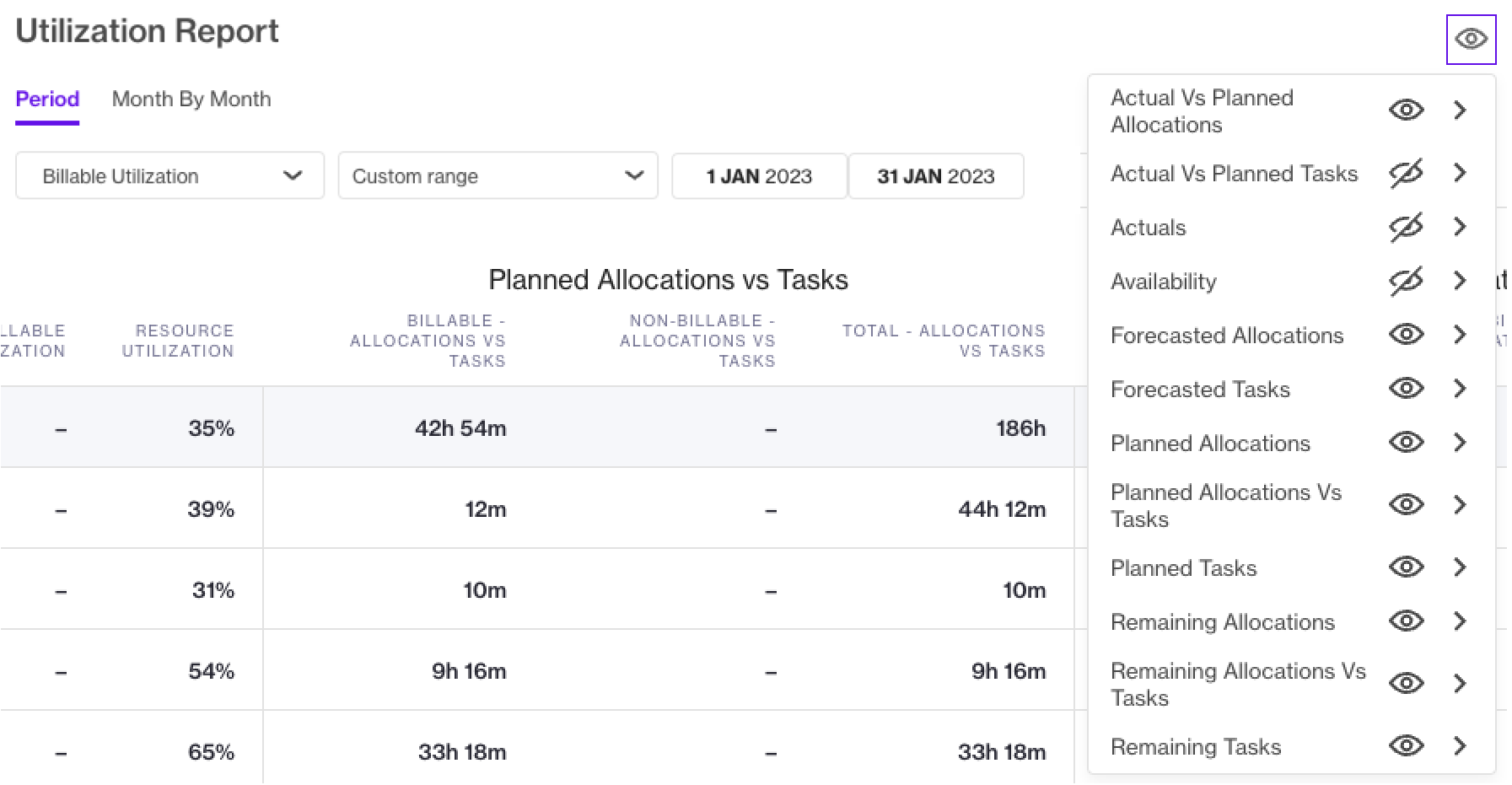
Task: Toggle visibility of Planned Tasks
Action: click(1406, 567)
